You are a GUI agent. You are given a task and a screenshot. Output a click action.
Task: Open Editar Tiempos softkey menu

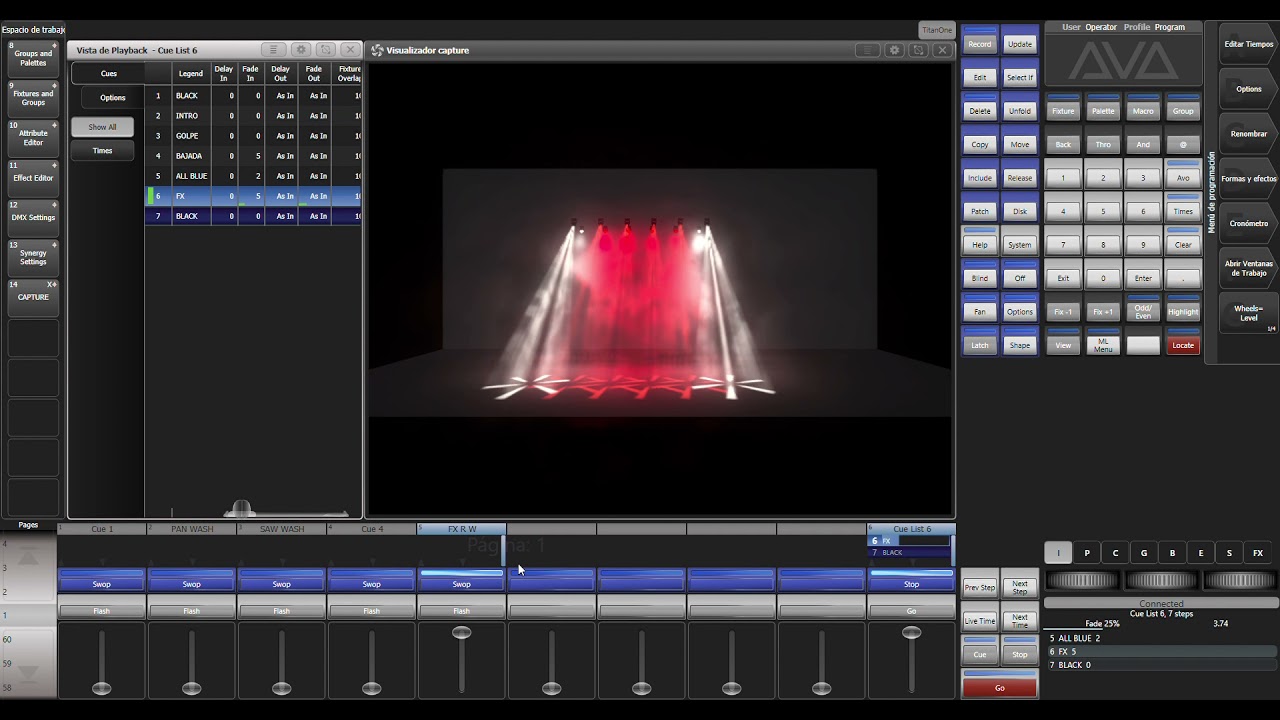(1248, 44)
